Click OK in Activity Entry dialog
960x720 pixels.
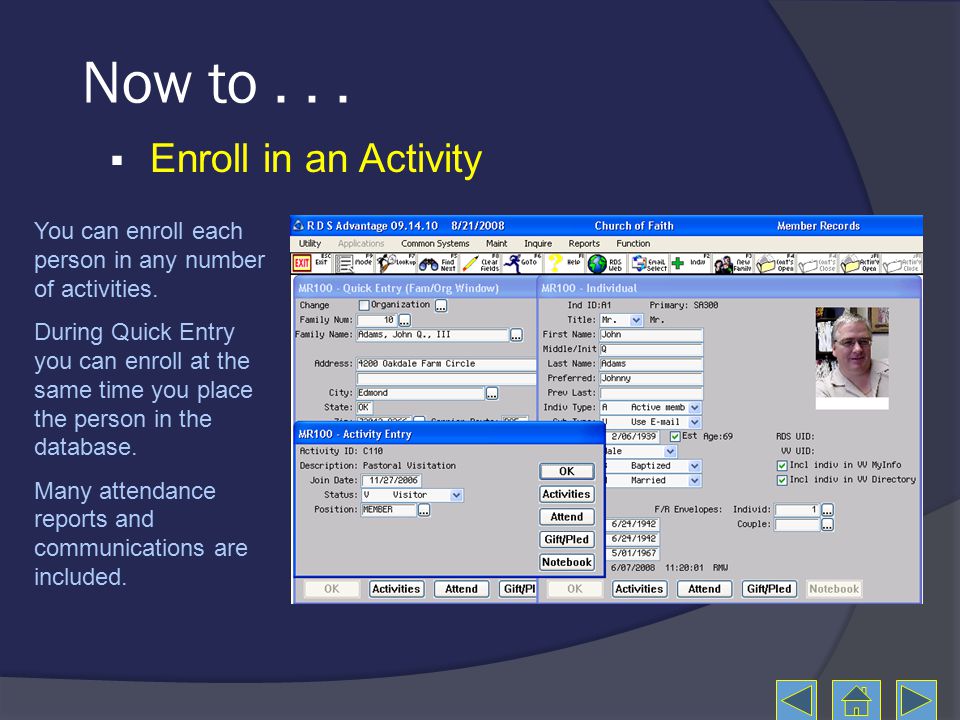[x=567, y=471]
